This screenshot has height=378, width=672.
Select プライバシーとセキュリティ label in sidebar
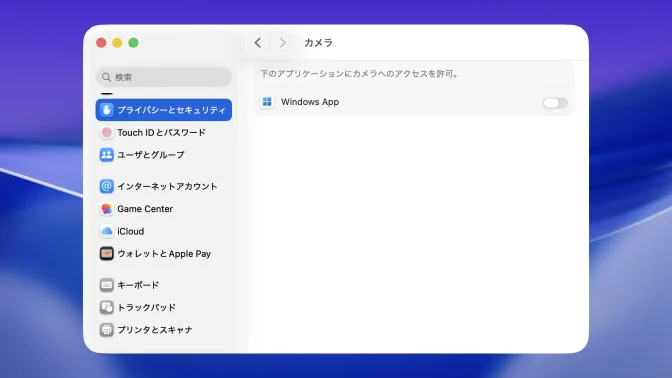click(171, 110)
